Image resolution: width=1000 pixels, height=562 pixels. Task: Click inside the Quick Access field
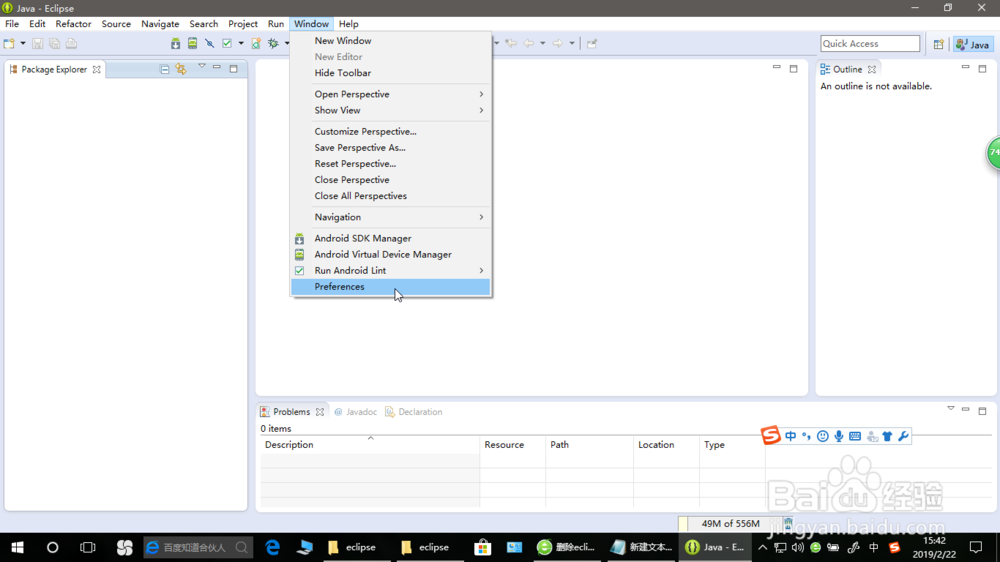pyautogui.click(x=870, y=43)
